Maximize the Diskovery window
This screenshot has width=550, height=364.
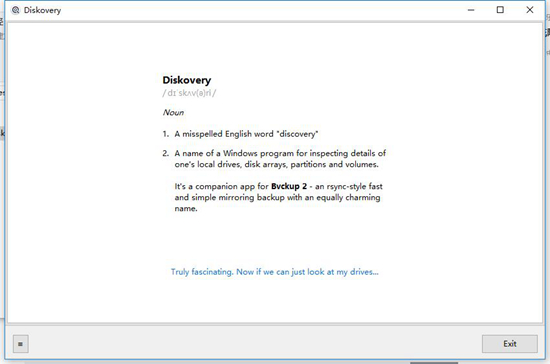[500, 10]
